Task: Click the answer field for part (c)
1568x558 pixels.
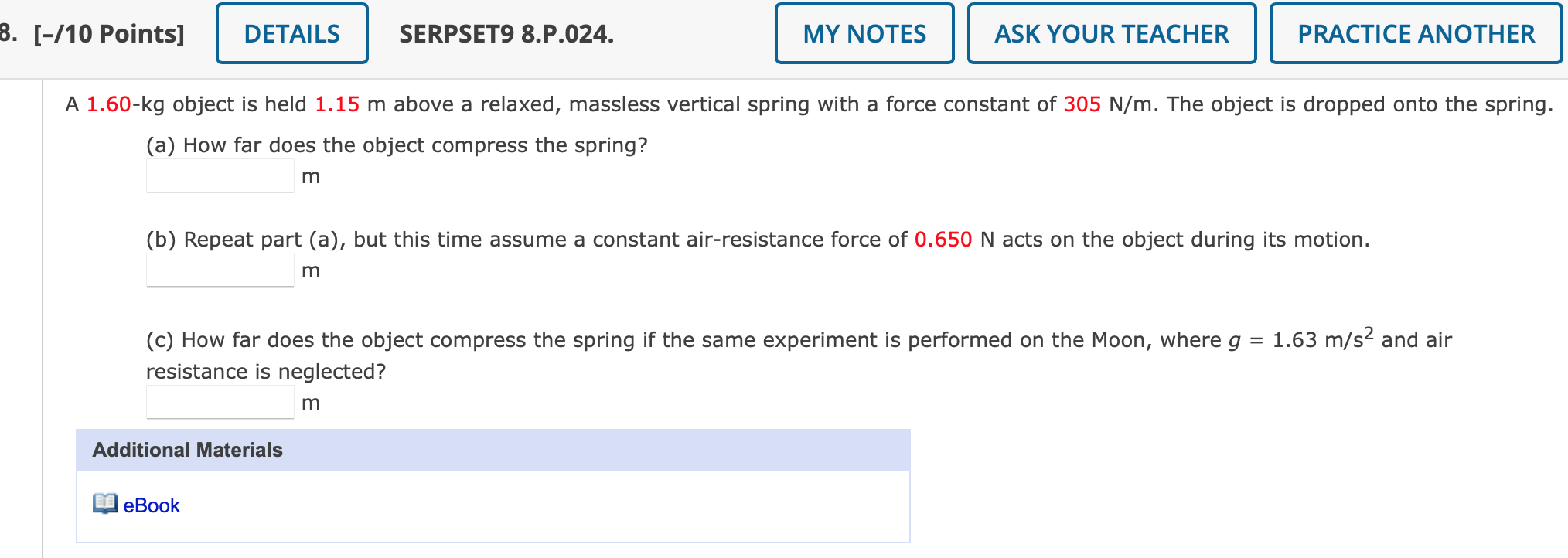Action: tap(219, 401)
